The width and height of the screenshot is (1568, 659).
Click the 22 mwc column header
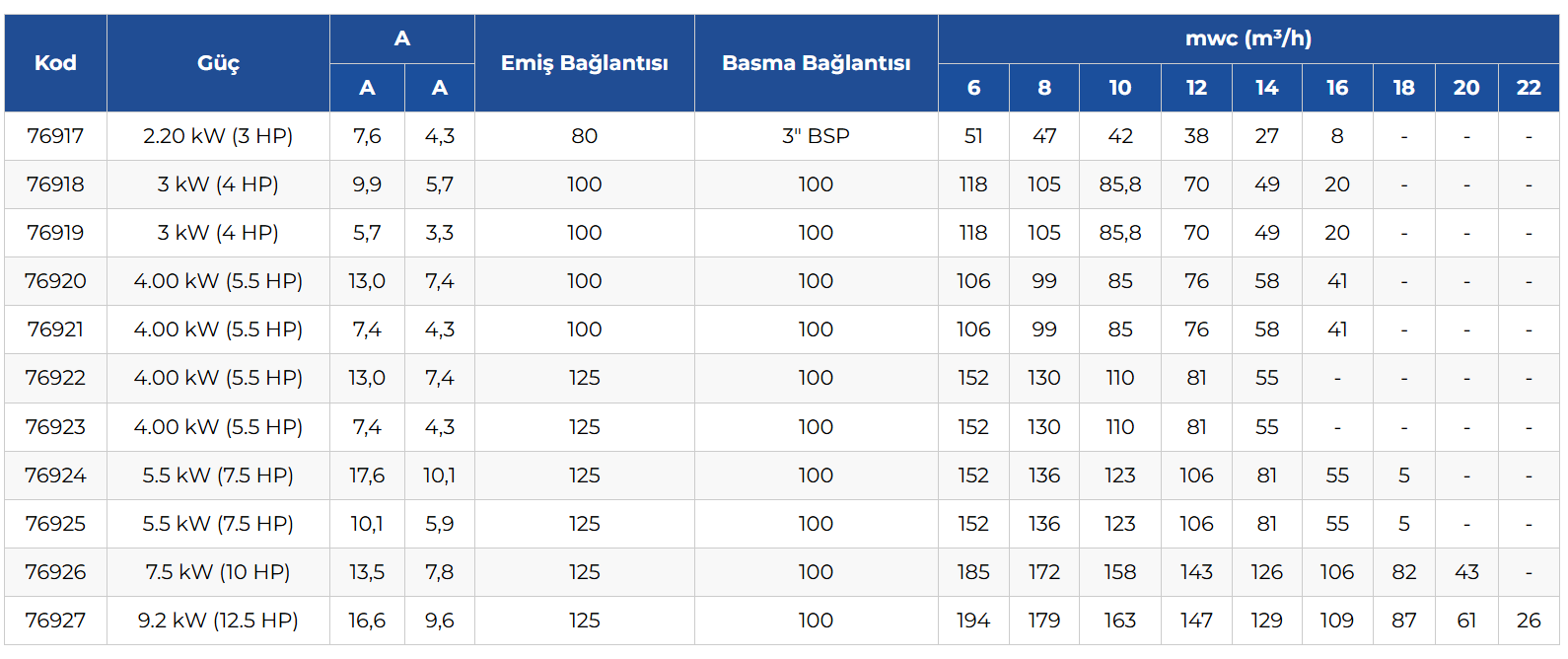(x=1528, y=88)
